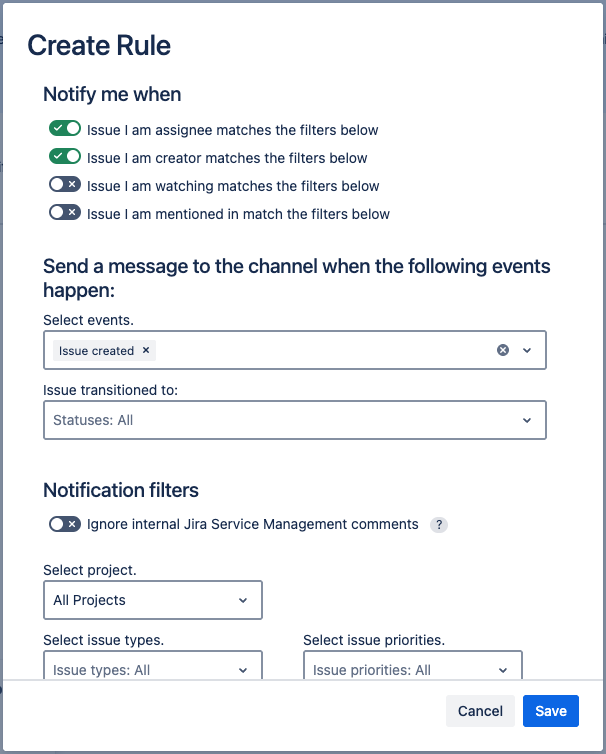The image size is (606, 754).
Task: Click the Save button
Action: [550, 711]
